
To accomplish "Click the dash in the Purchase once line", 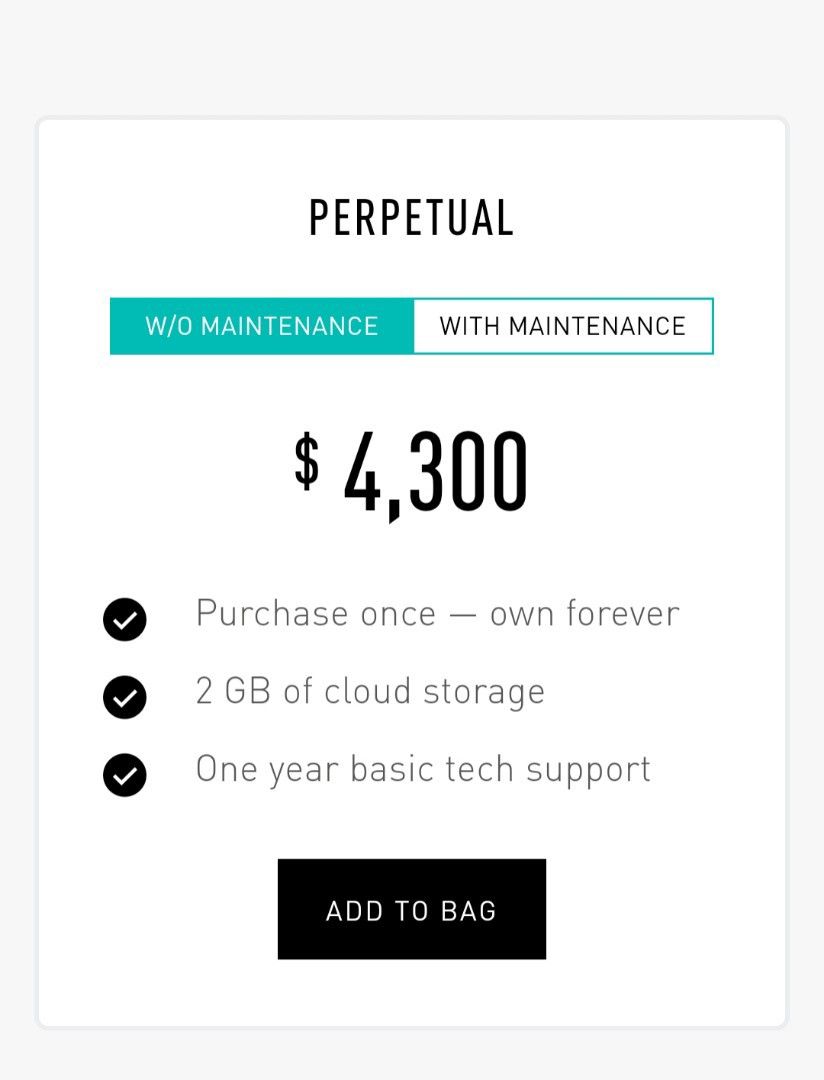I will point(462,614).
